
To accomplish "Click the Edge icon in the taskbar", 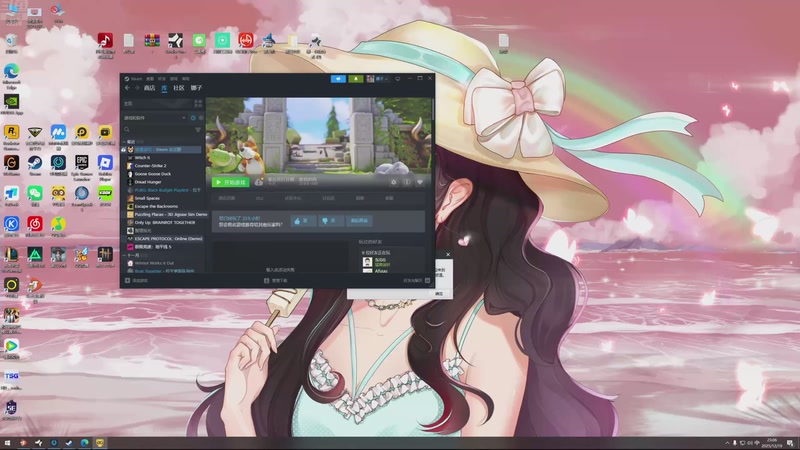I will tap(84, 443).
